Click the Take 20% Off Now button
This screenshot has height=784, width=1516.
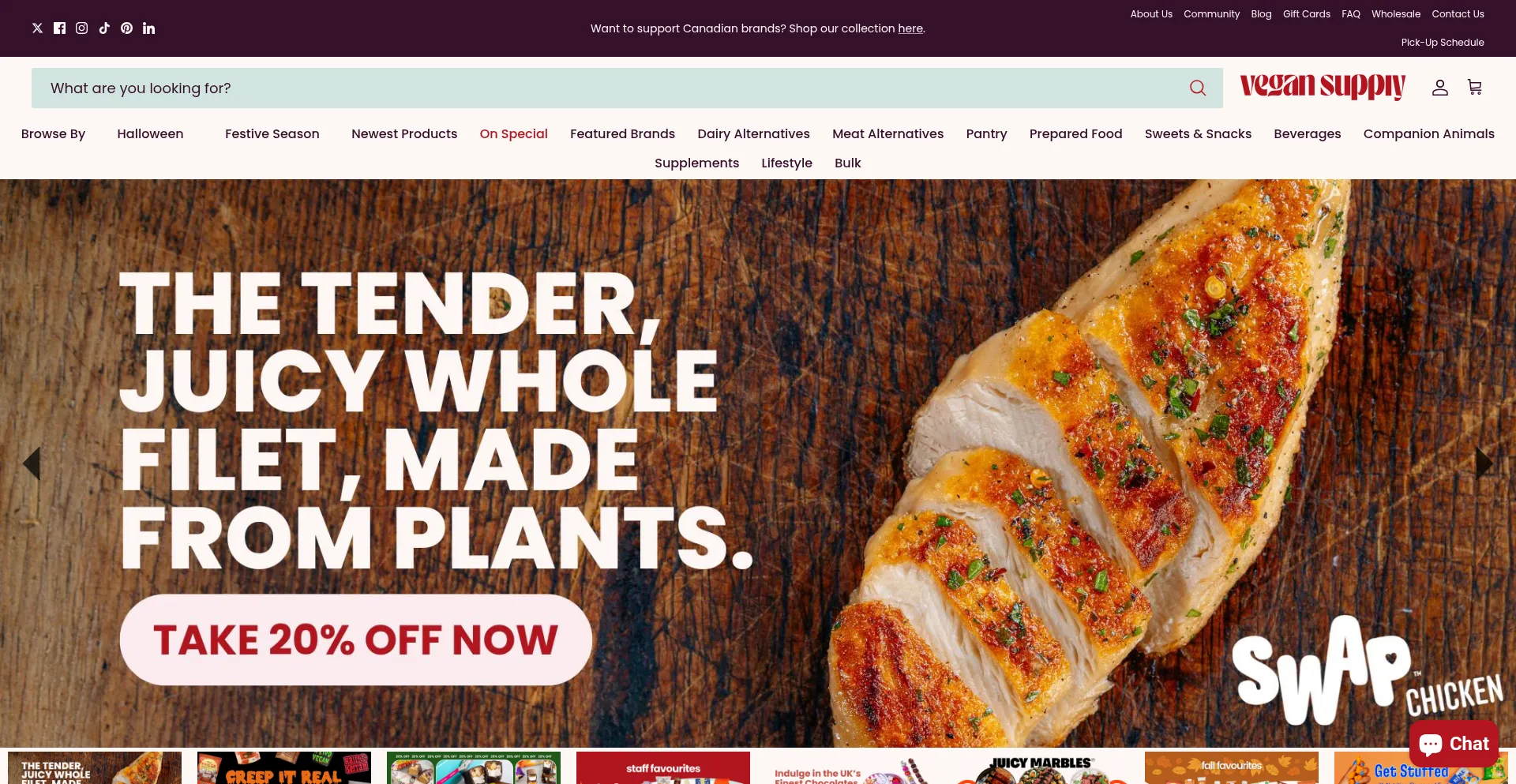click(x=356, y=640)
